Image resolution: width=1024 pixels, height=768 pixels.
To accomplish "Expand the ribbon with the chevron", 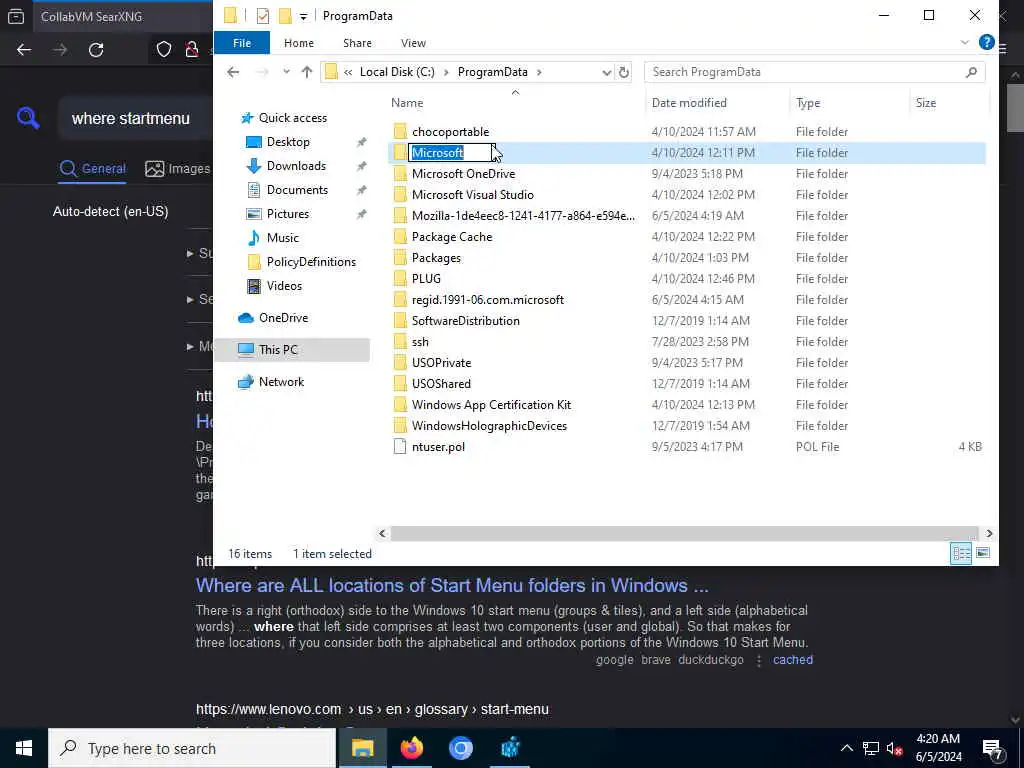I will click(964, 42).
